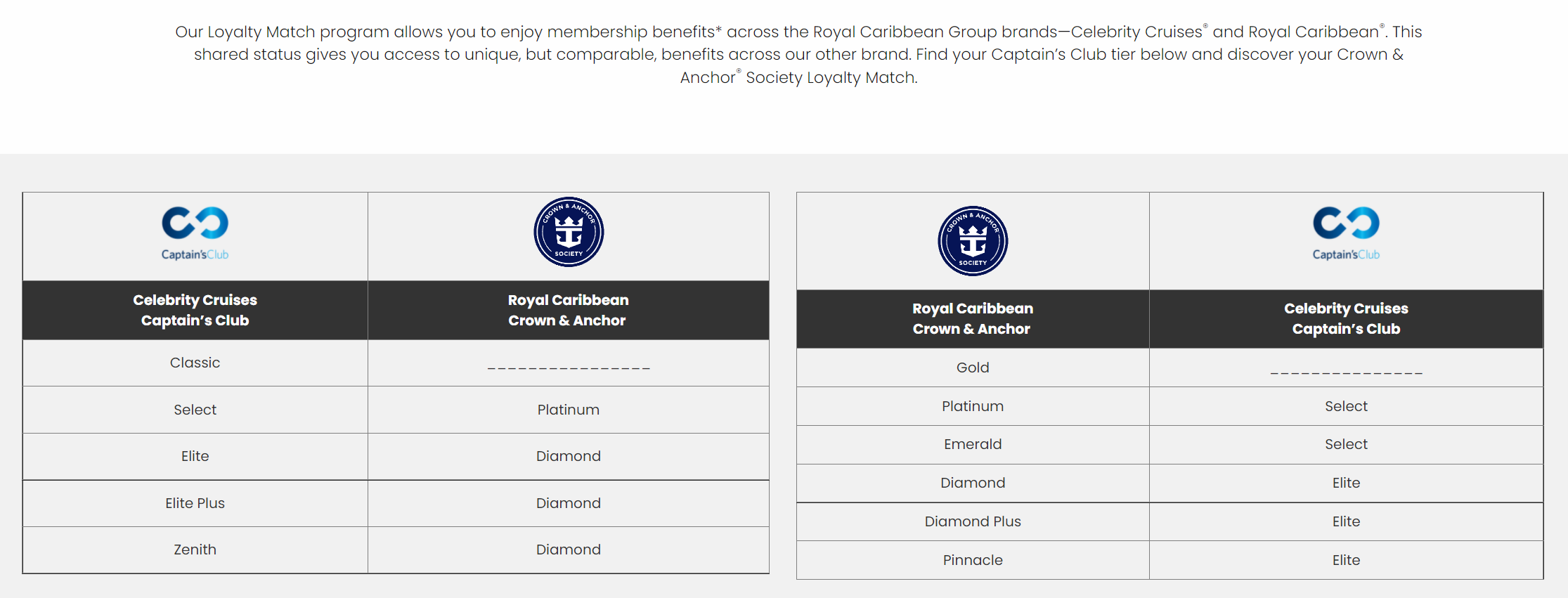
Task: Click the Gold tier cell
Action: [973, 368]
